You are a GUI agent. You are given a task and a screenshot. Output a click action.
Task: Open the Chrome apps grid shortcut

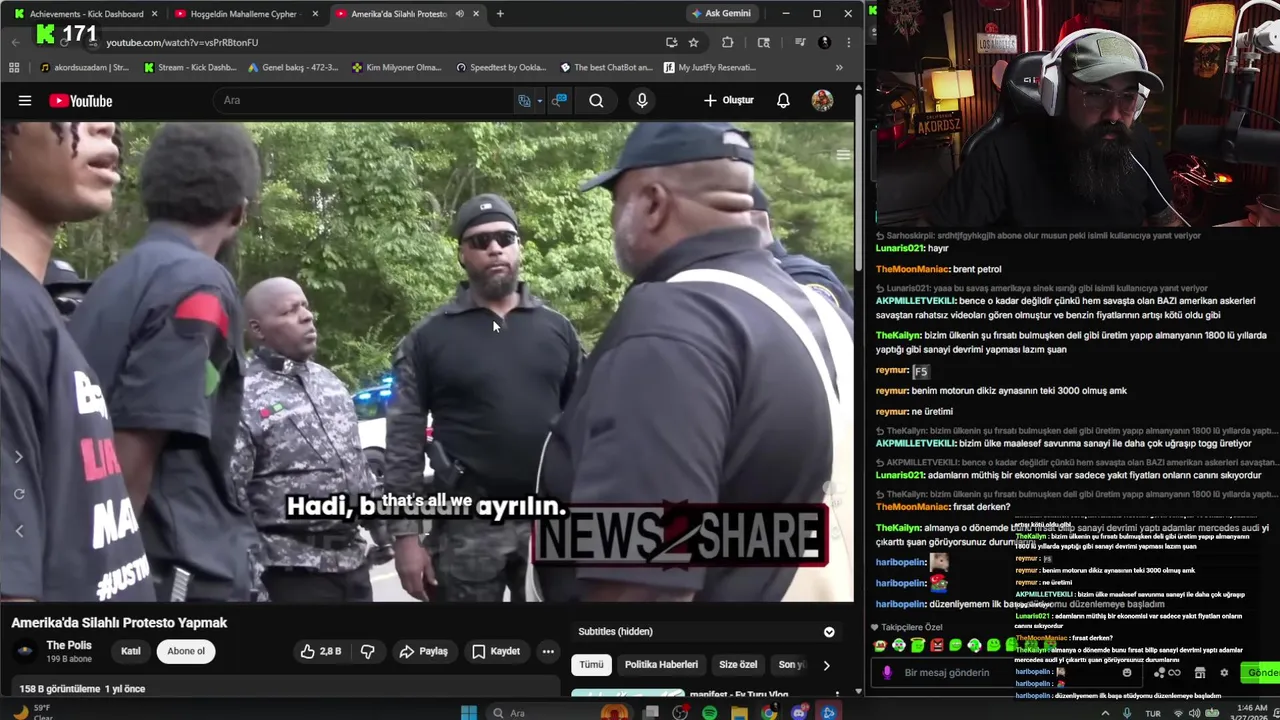pyautogui.click(x=14, y=68)
